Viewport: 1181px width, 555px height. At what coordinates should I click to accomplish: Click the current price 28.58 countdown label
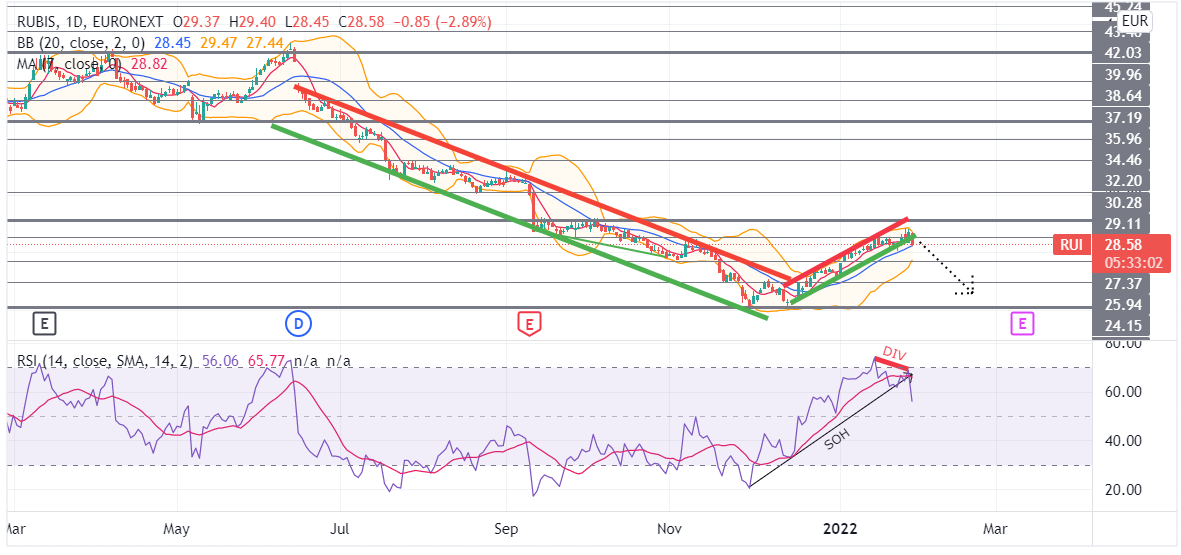(x=1133, y=254)
